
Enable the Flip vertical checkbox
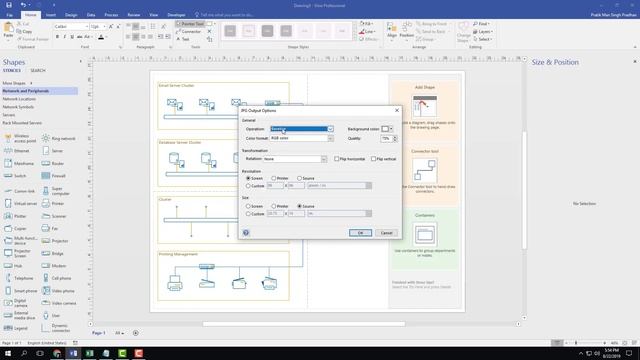tap(373, 159)
